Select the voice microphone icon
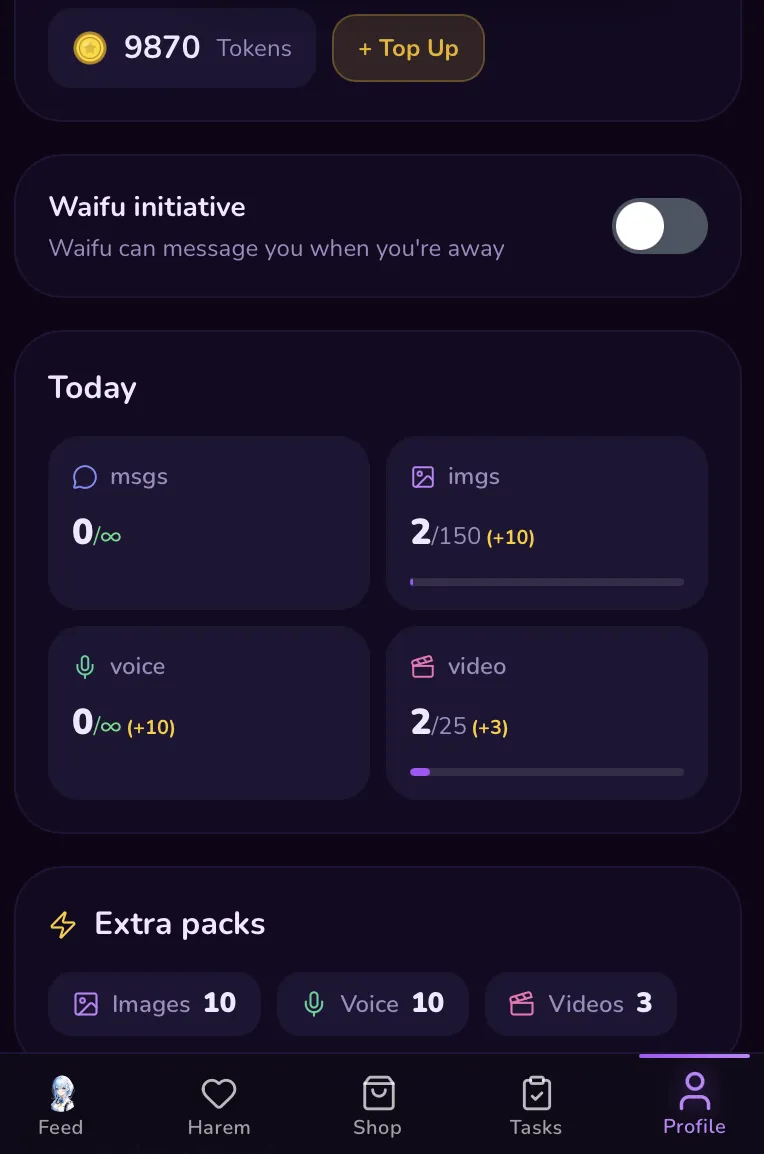 click(x=83, y=667)
